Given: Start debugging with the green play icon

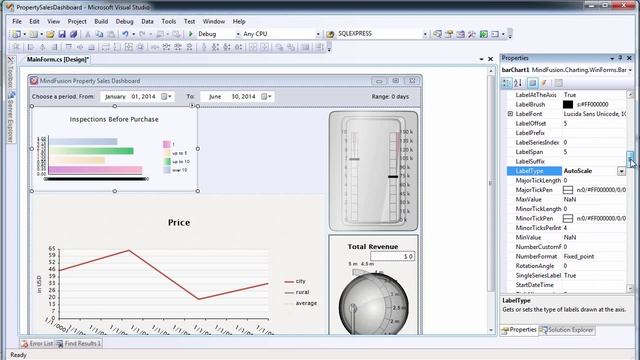Looking at the screenshot, I should click(190, 34).
